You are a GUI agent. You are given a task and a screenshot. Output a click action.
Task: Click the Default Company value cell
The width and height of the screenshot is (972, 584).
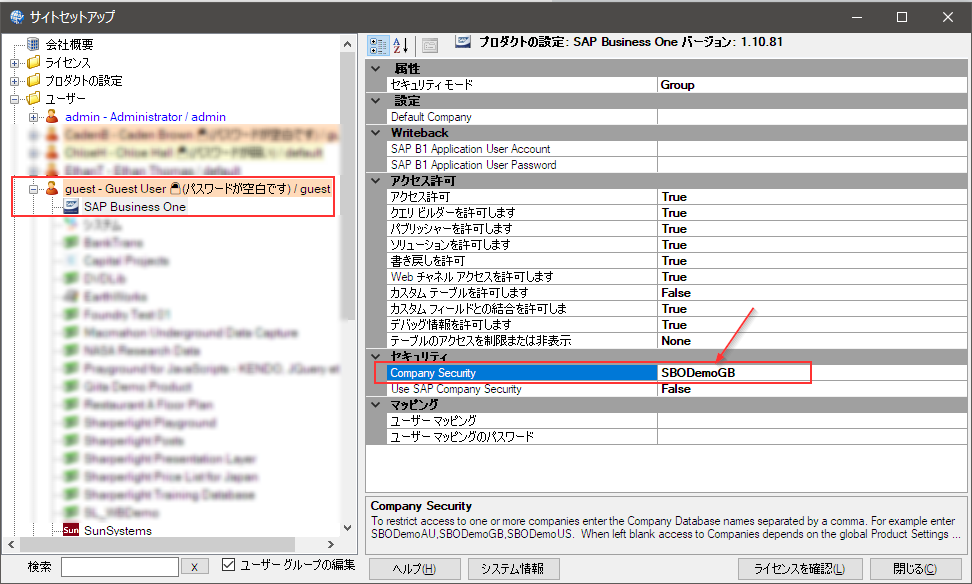(812, 117)
